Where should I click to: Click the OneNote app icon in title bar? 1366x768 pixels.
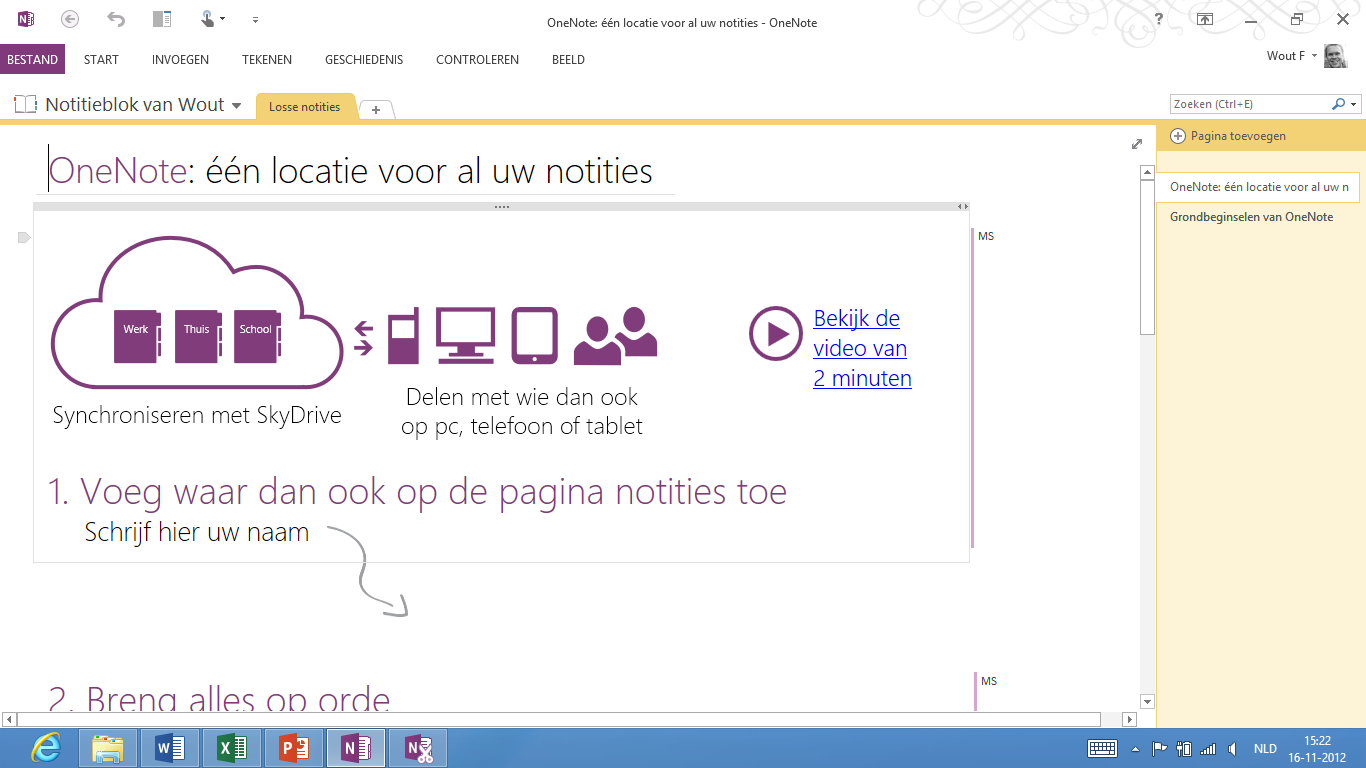pos(26,19)
